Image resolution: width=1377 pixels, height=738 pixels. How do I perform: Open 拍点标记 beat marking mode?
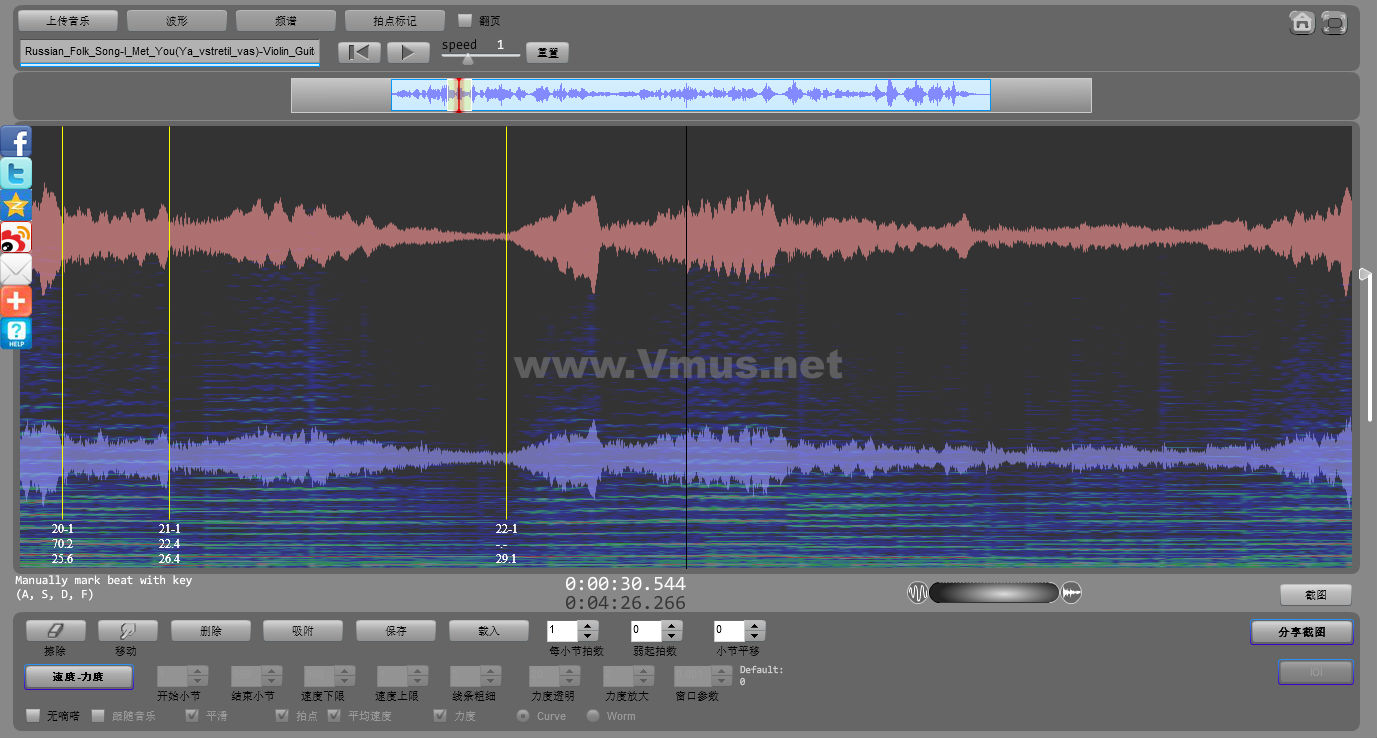pyautogui.click(x=395, y=20)
